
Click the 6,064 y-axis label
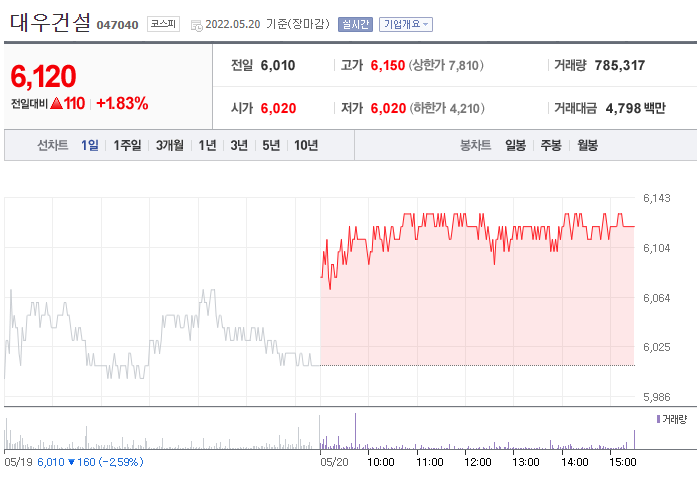pyautogui.click(x=657, y=298)
